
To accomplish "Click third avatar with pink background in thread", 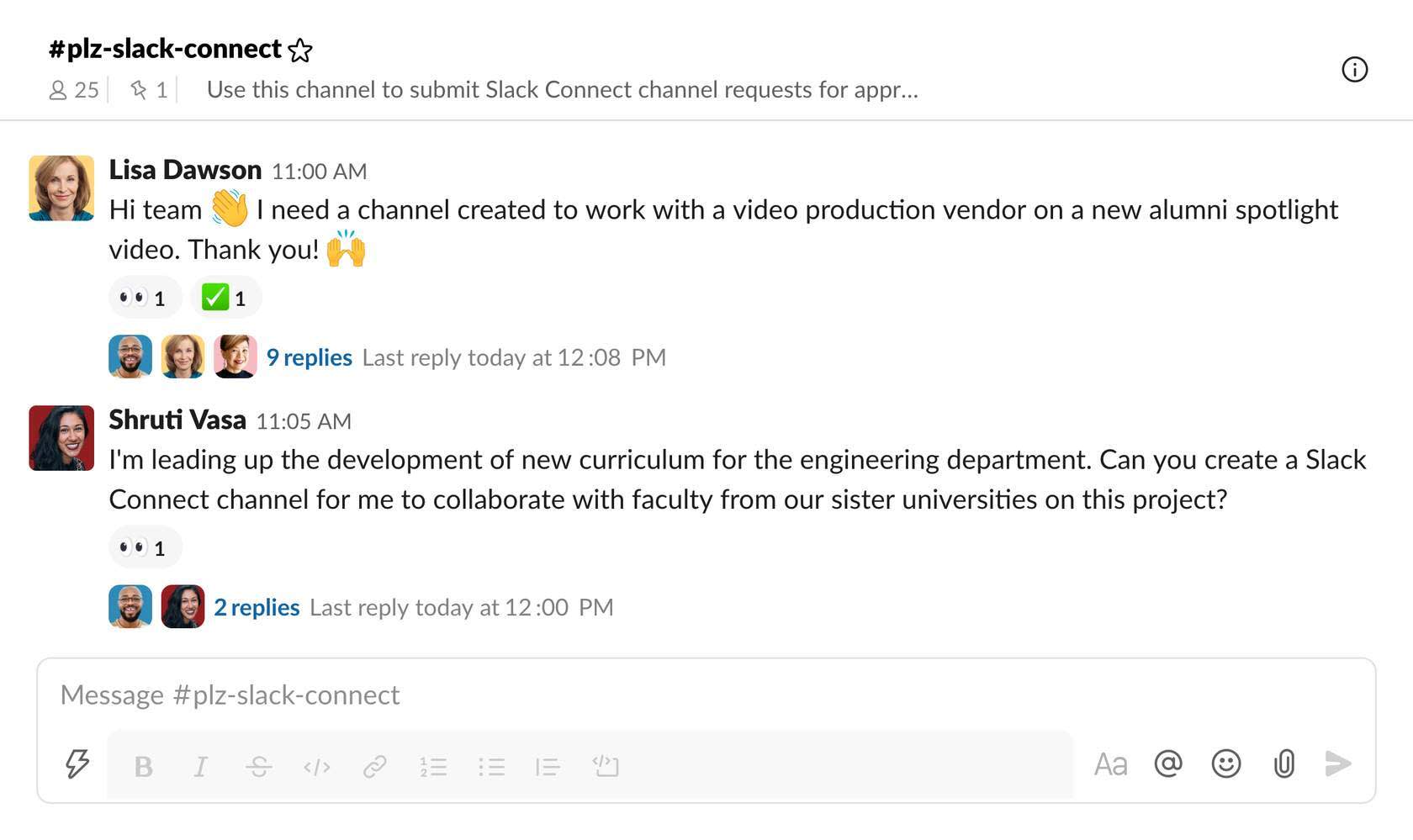I will (235, 357).
